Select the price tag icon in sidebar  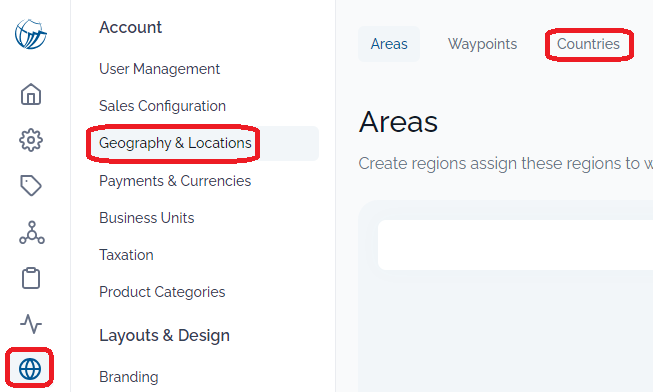31,186
